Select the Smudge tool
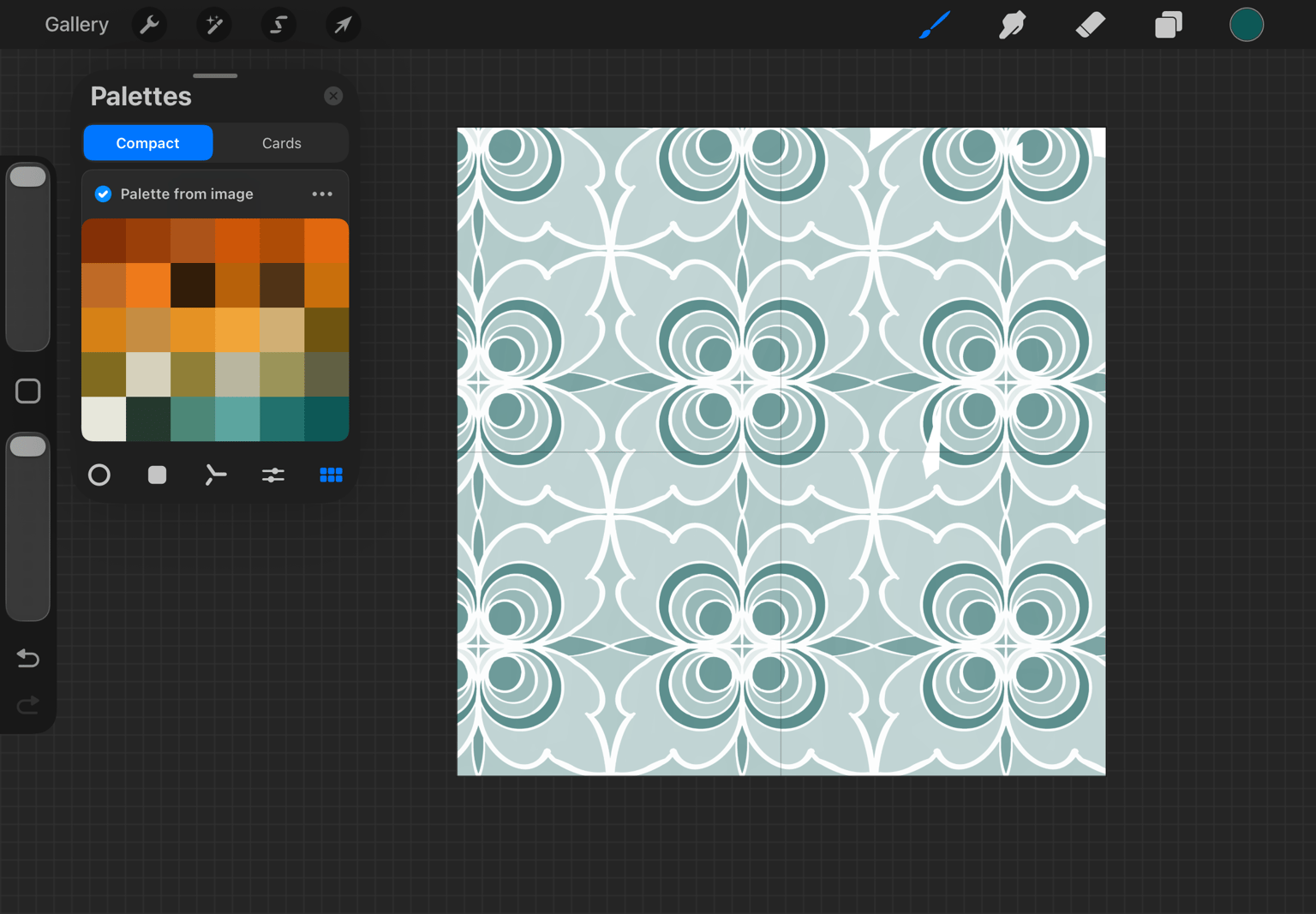The width and height of the screenshot is (1316, 914). tap(1012, 25)
